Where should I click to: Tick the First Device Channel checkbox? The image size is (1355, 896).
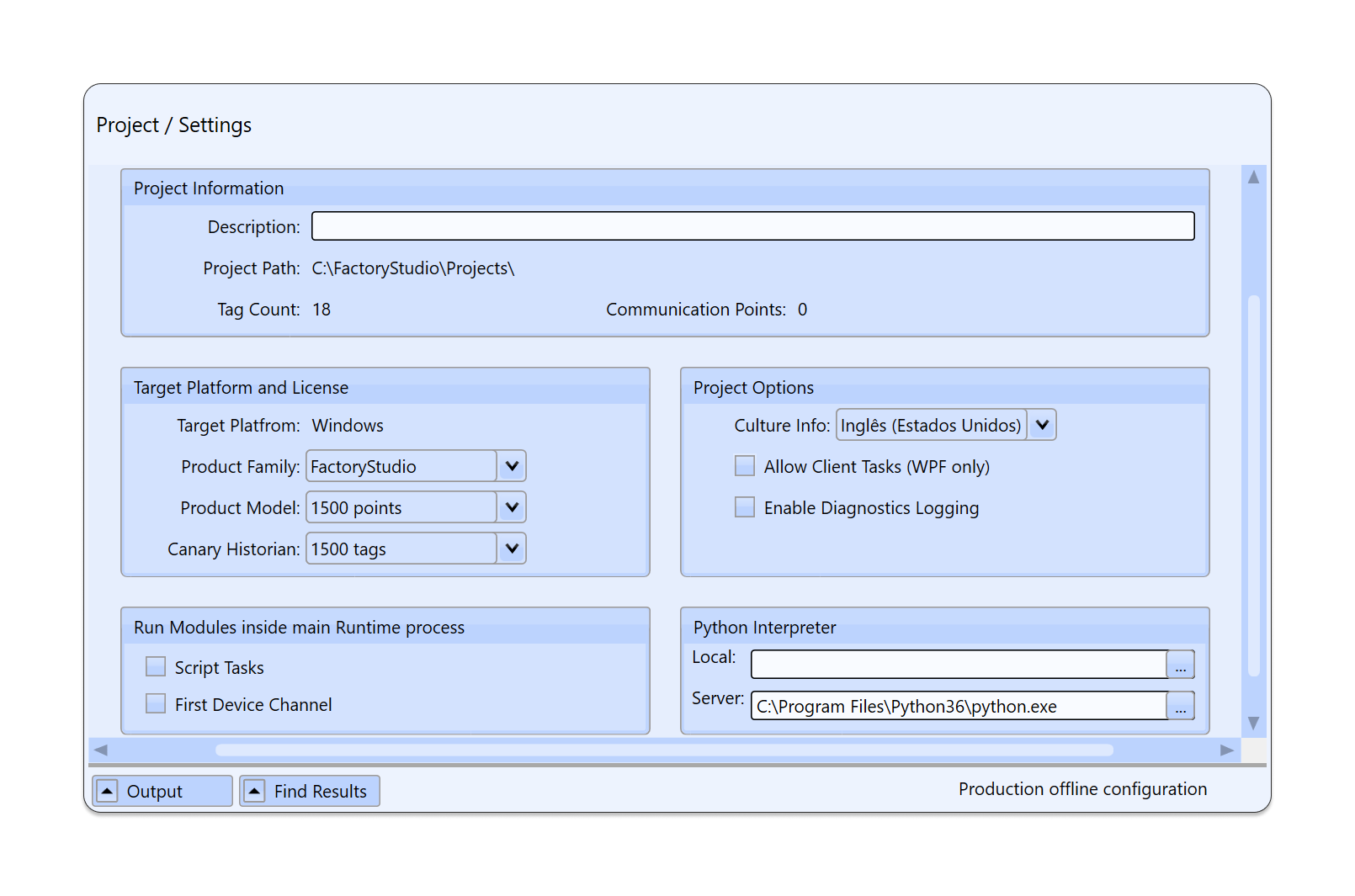[156, 704]
